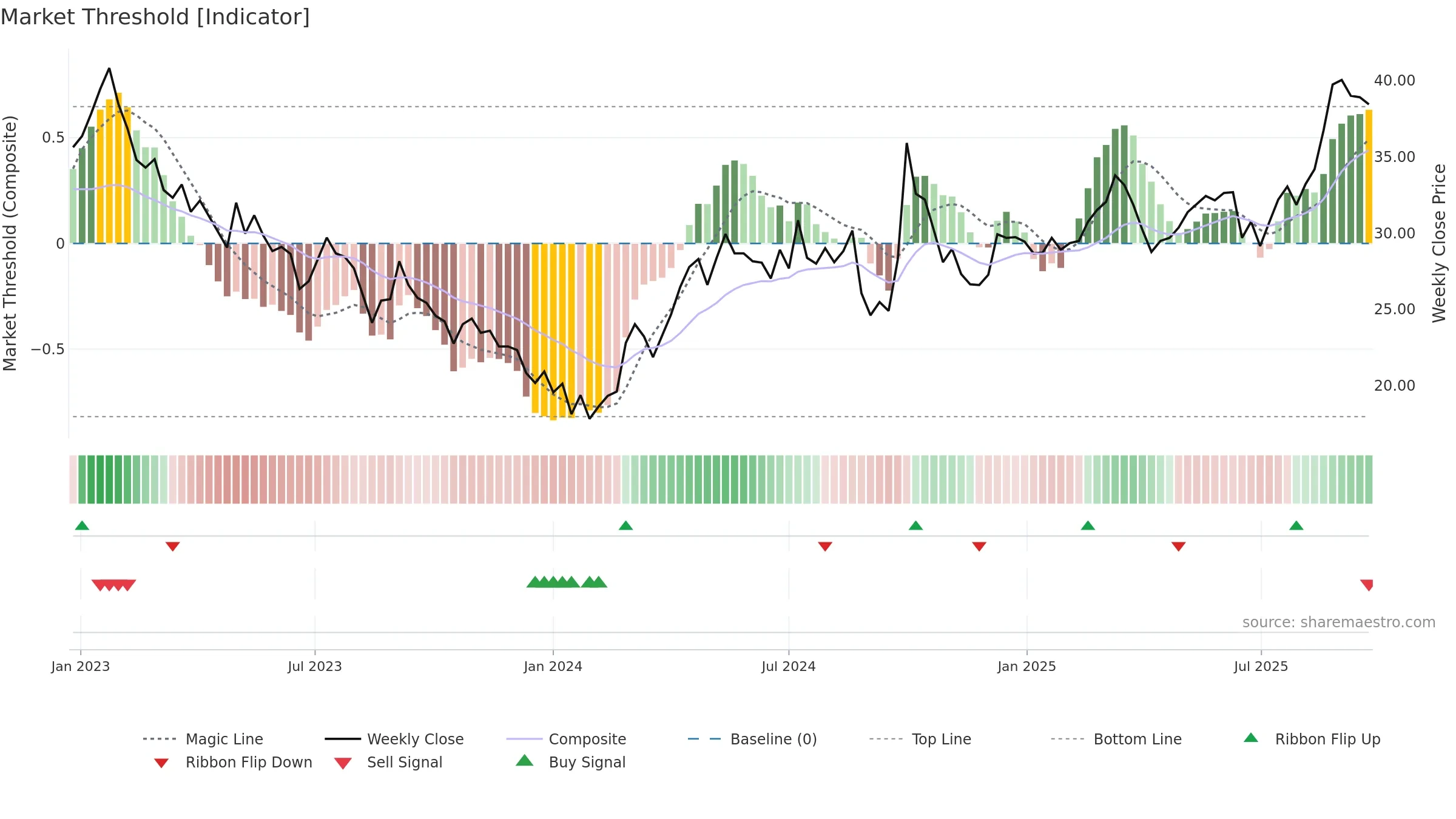Click the last buy signal marker in February 2024
This screenshot has width=1456, height=819.
click(599, 582)
